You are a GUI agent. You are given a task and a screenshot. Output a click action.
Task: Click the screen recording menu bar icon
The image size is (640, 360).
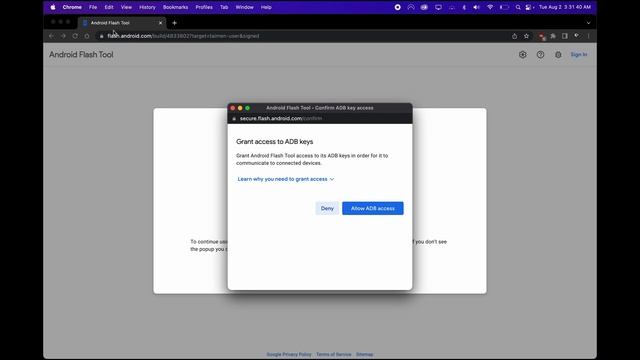pyautogui.click(x=398, y=7)
